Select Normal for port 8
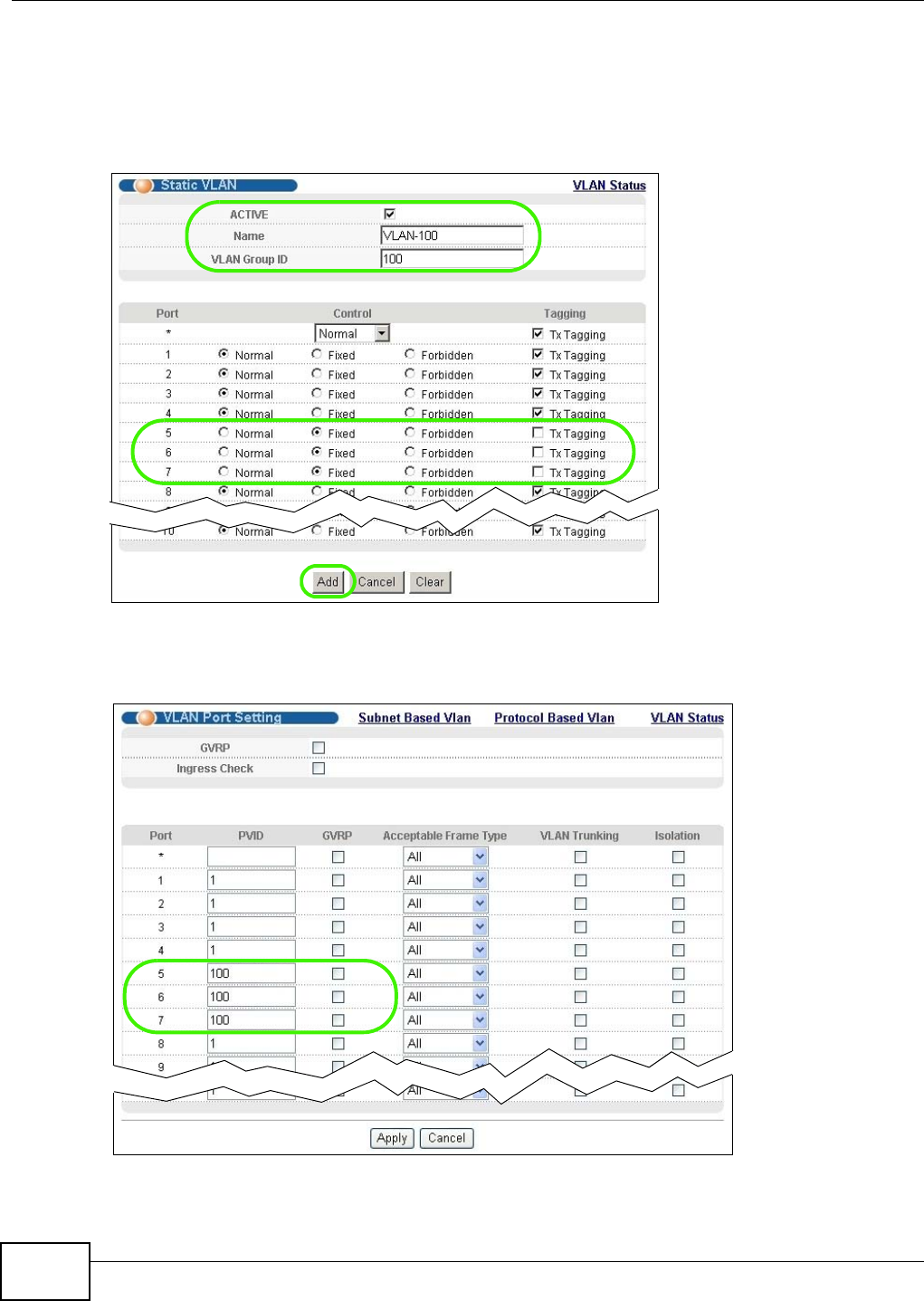The height and width of the screenshot is (1301, 924). 224,492
